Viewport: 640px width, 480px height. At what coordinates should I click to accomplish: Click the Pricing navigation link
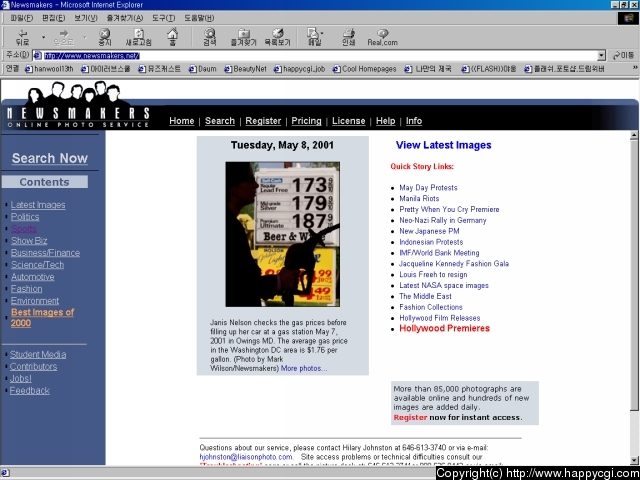307,121
